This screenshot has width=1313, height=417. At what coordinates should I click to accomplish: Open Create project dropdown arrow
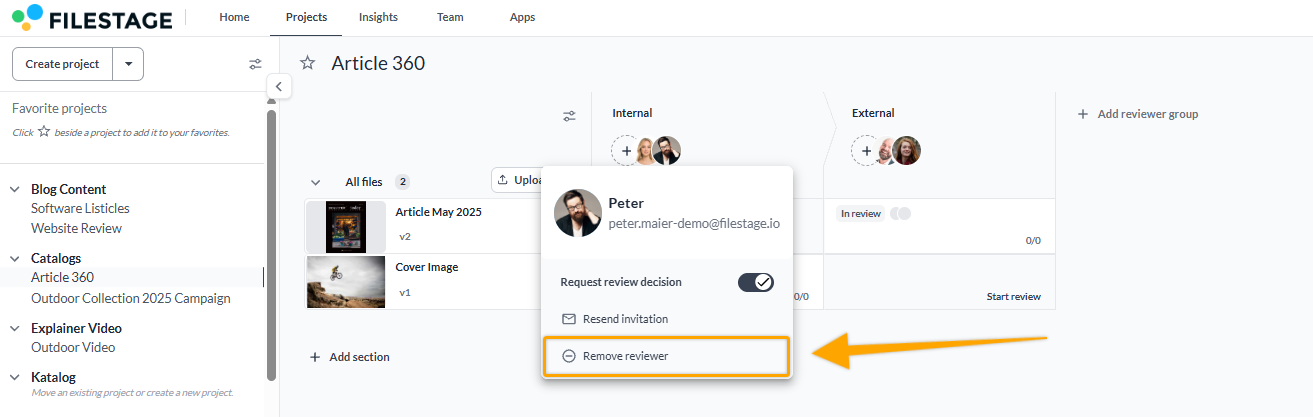point(128,64)
